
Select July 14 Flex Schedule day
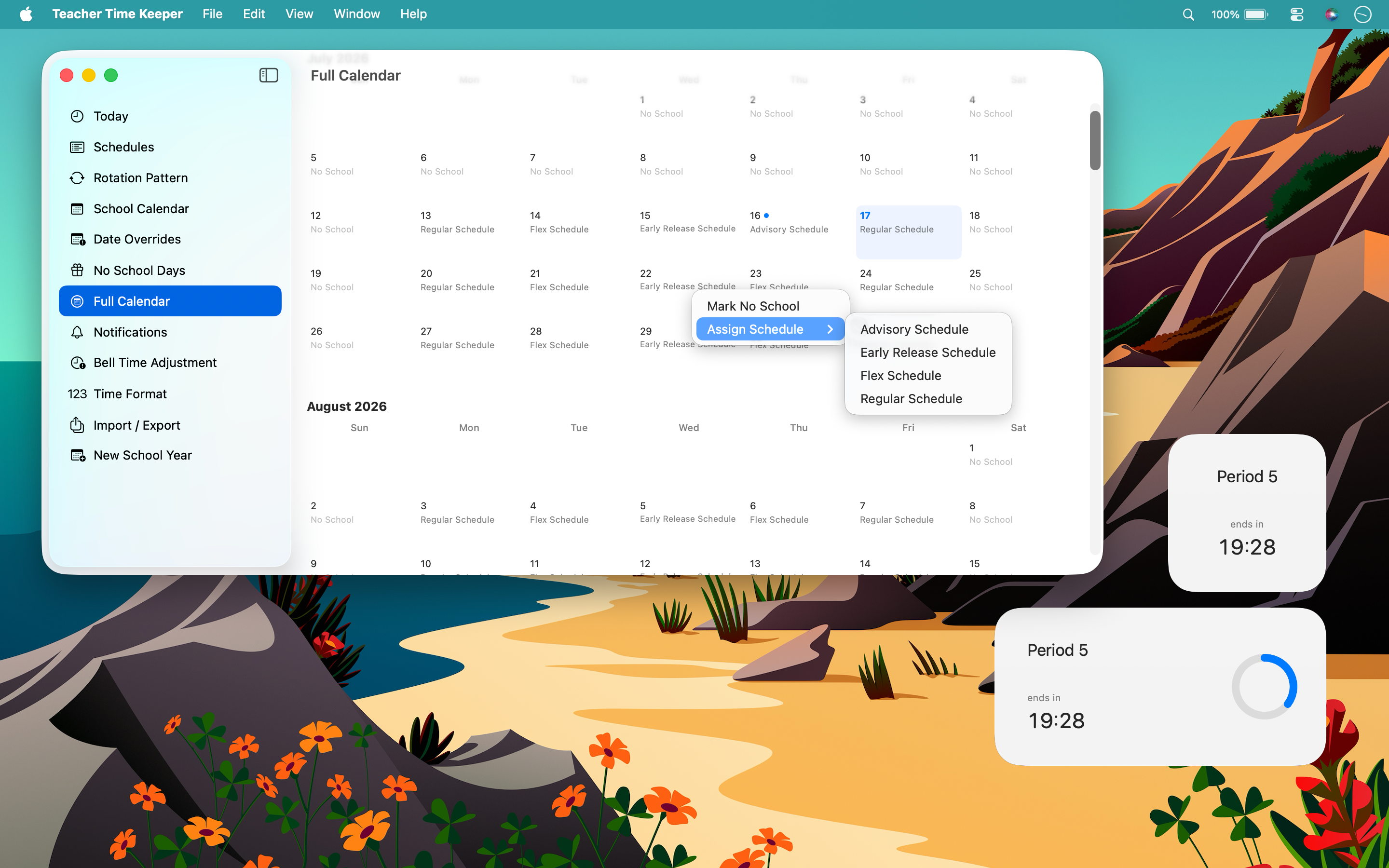pyautogui.click(x=579, y=232)
